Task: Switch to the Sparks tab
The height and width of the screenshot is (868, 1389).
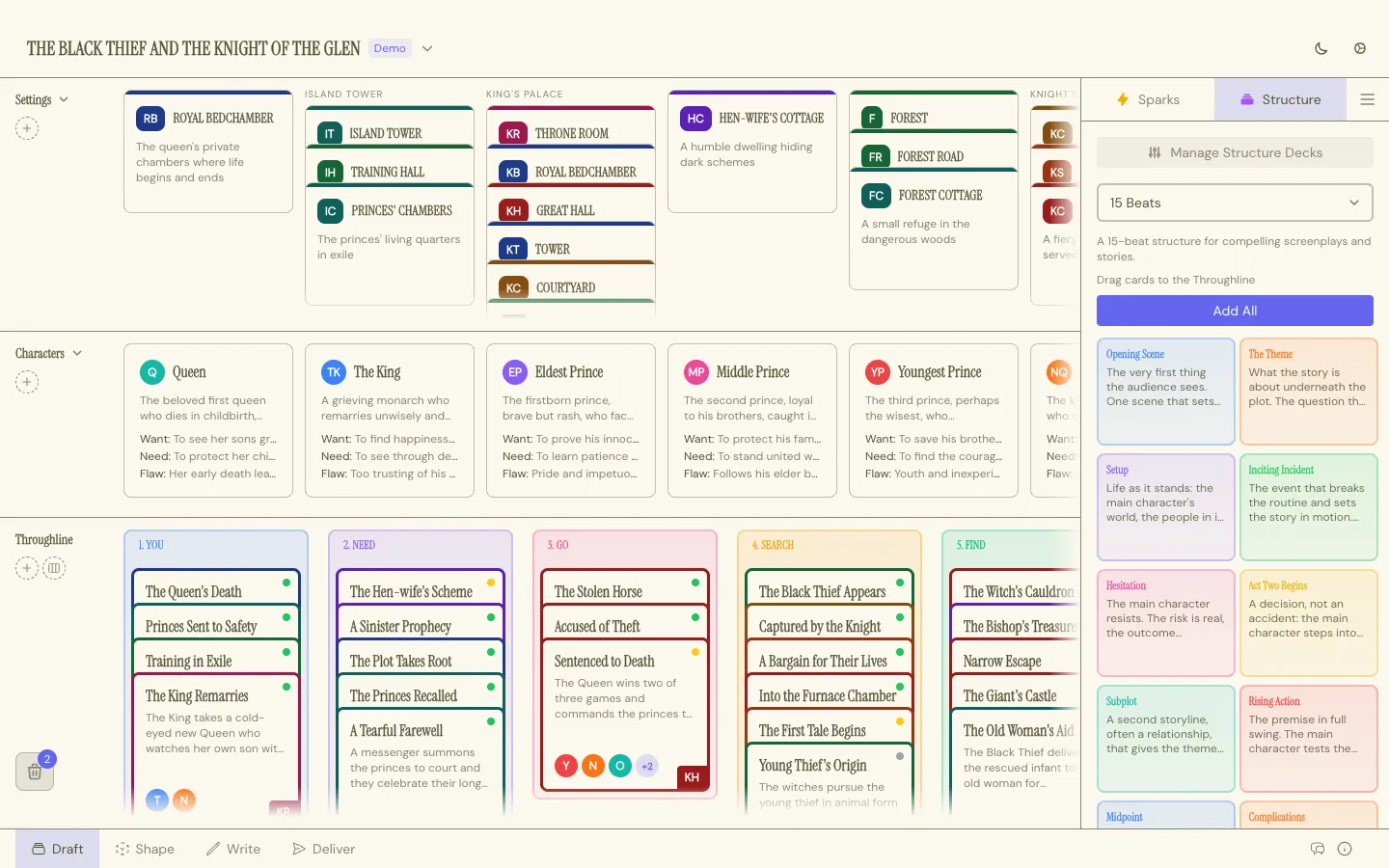Action: click(x=1148, y=99)
